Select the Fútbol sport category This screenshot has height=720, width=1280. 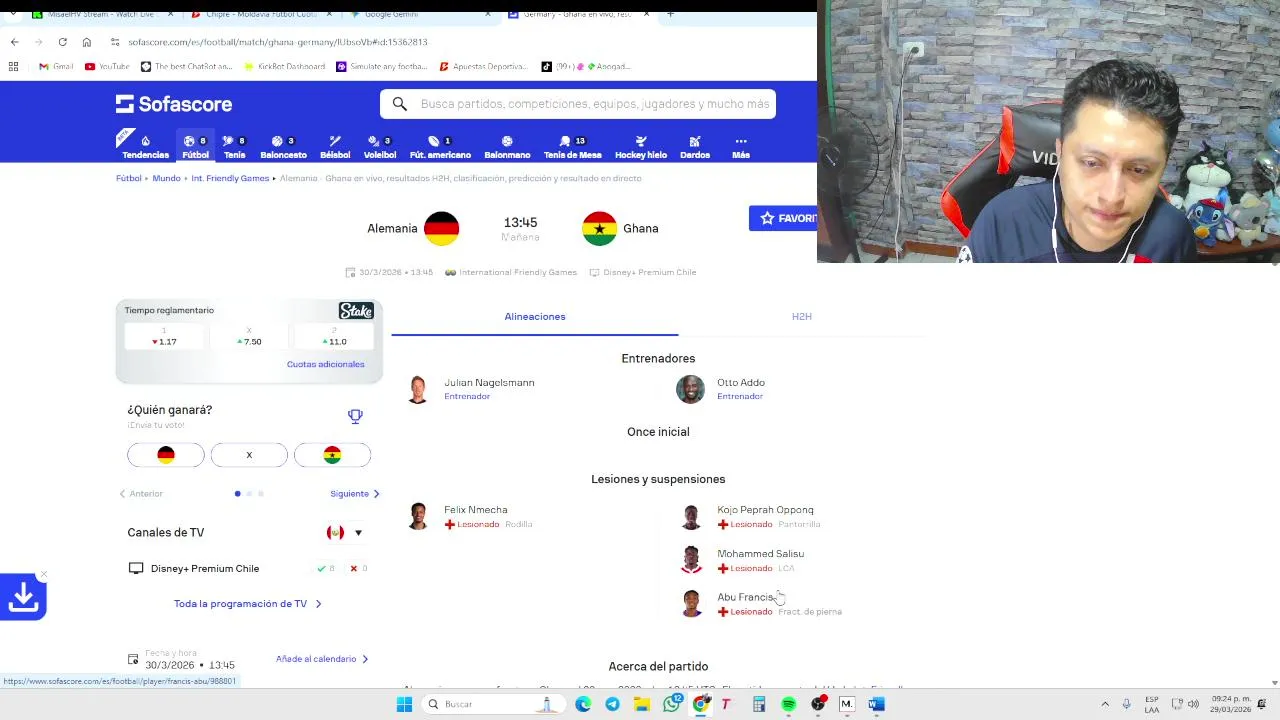coord(196,146)
